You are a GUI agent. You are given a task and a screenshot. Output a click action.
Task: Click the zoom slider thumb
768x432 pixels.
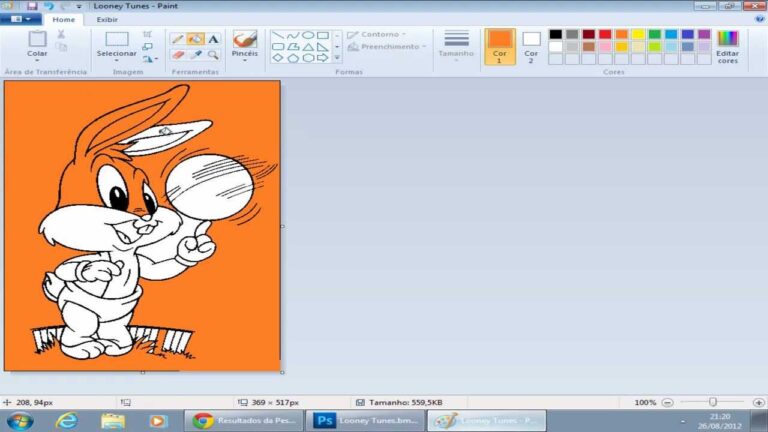713,402
